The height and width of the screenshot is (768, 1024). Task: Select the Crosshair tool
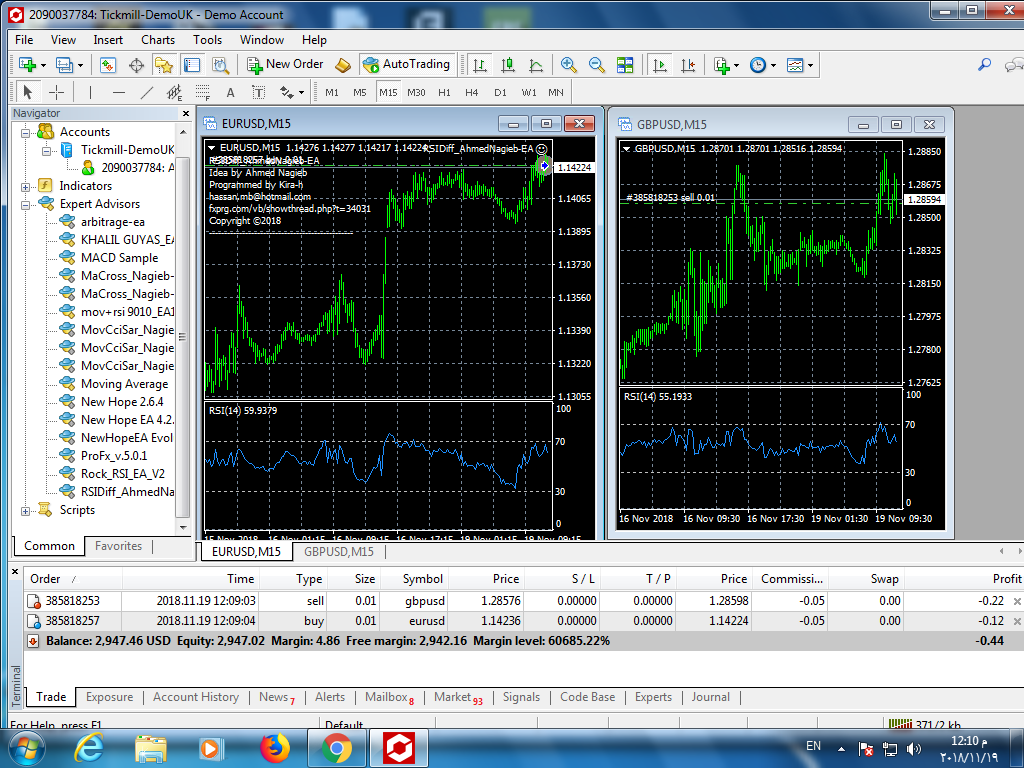(x=56, y=92)
